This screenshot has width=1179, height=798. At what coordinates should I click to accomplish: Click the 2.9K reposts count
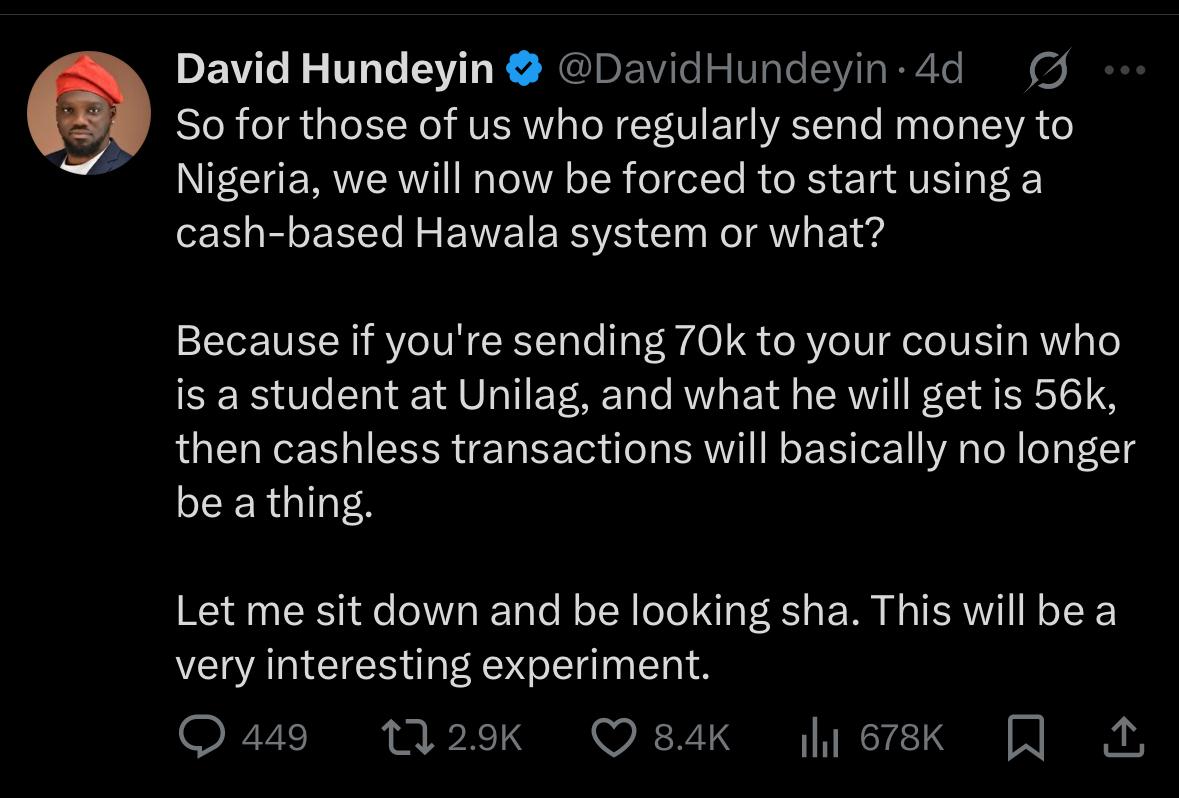484,737
